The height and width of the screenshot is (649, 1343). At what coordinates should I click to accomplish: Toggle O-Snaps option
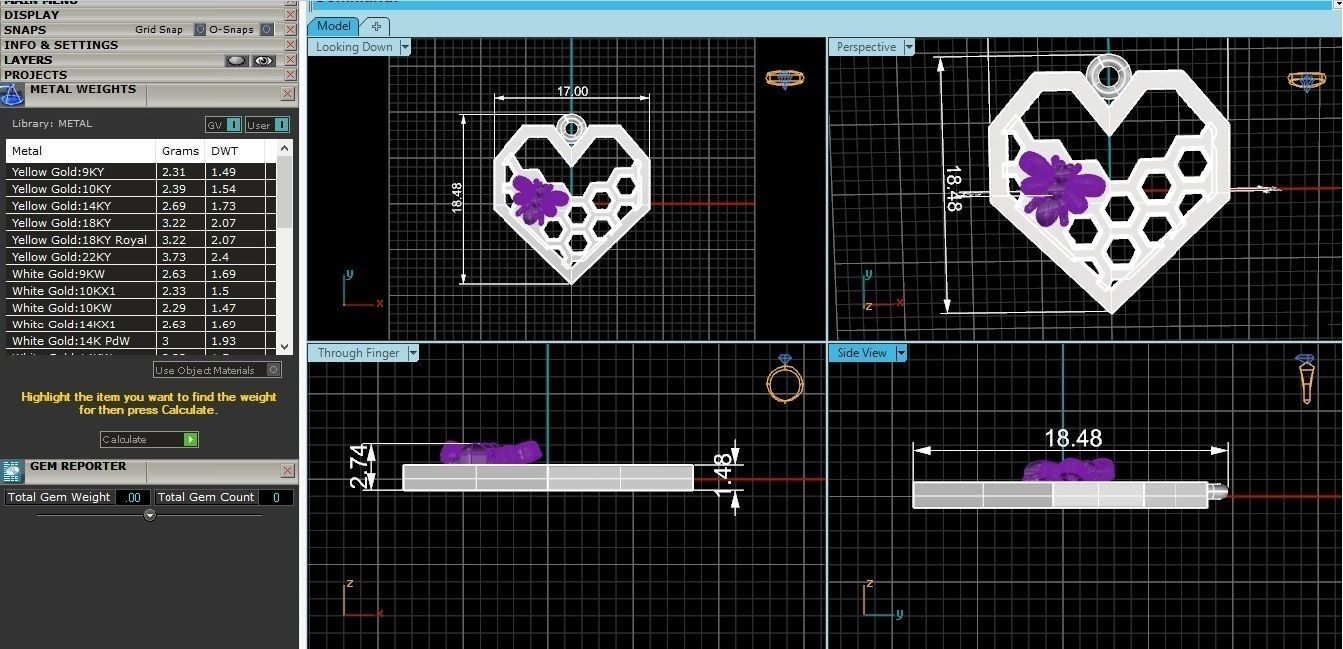pos(266,30)
